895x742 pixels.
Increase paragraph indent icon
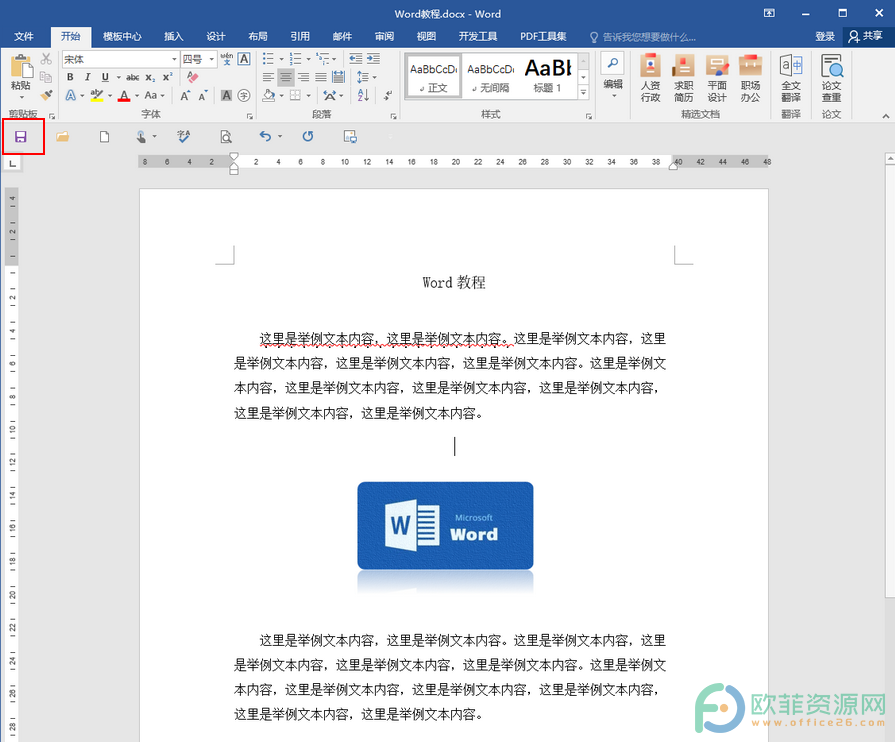pyautogui.click(x=373, y=59)
